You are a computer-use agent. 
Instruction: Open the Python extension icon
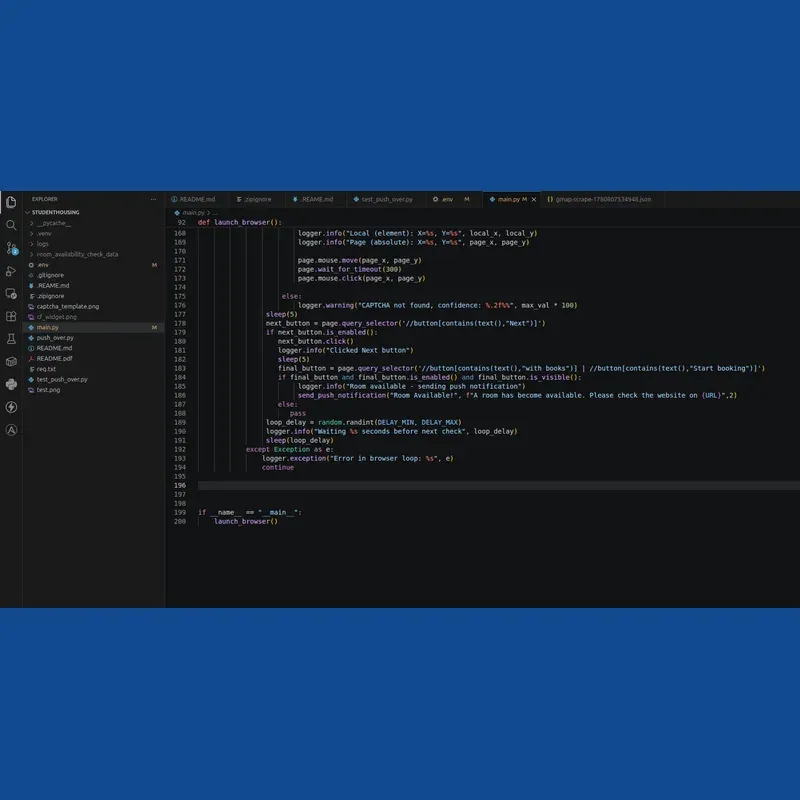click(11, 384)
